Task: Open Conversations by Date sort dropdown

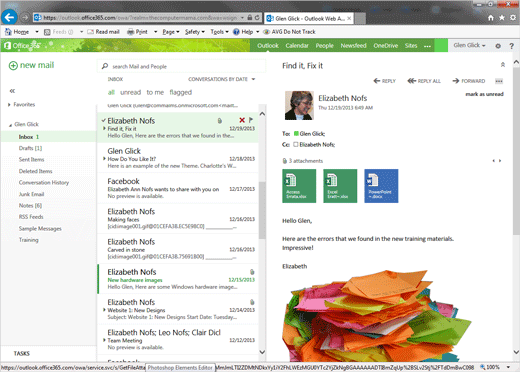Action: point(222,79)
